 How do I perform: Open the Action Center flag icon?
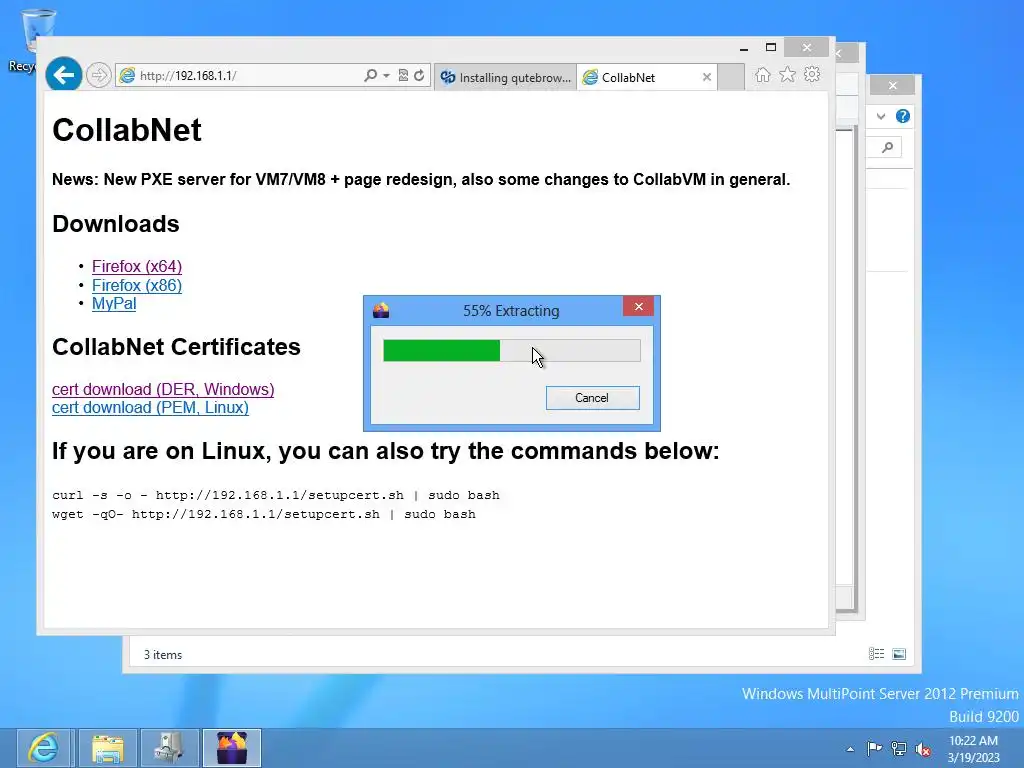point(874,749)
